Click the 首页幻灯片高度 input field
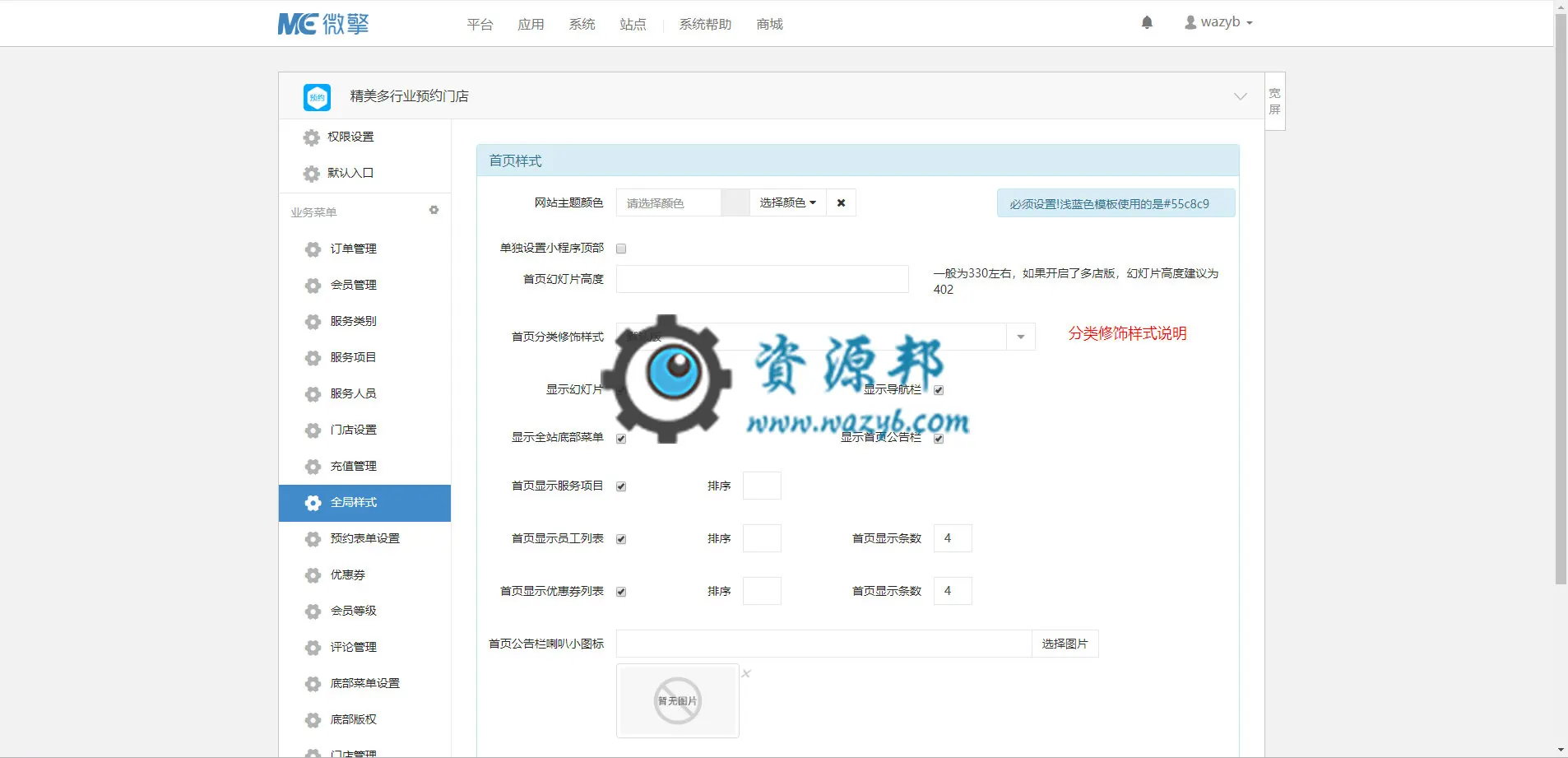The image size is (1568, 758). coord(762,279)
